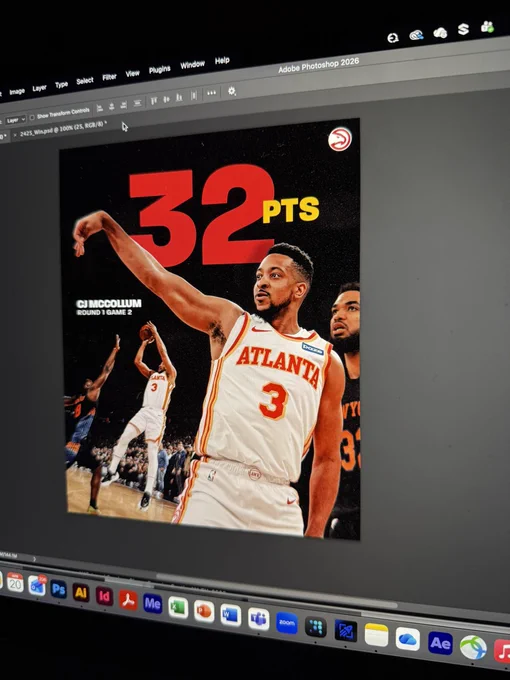Screen dimensions: 510x680
Task: Launch Microsoft Word from the Dock
Action: click(231, 615)
